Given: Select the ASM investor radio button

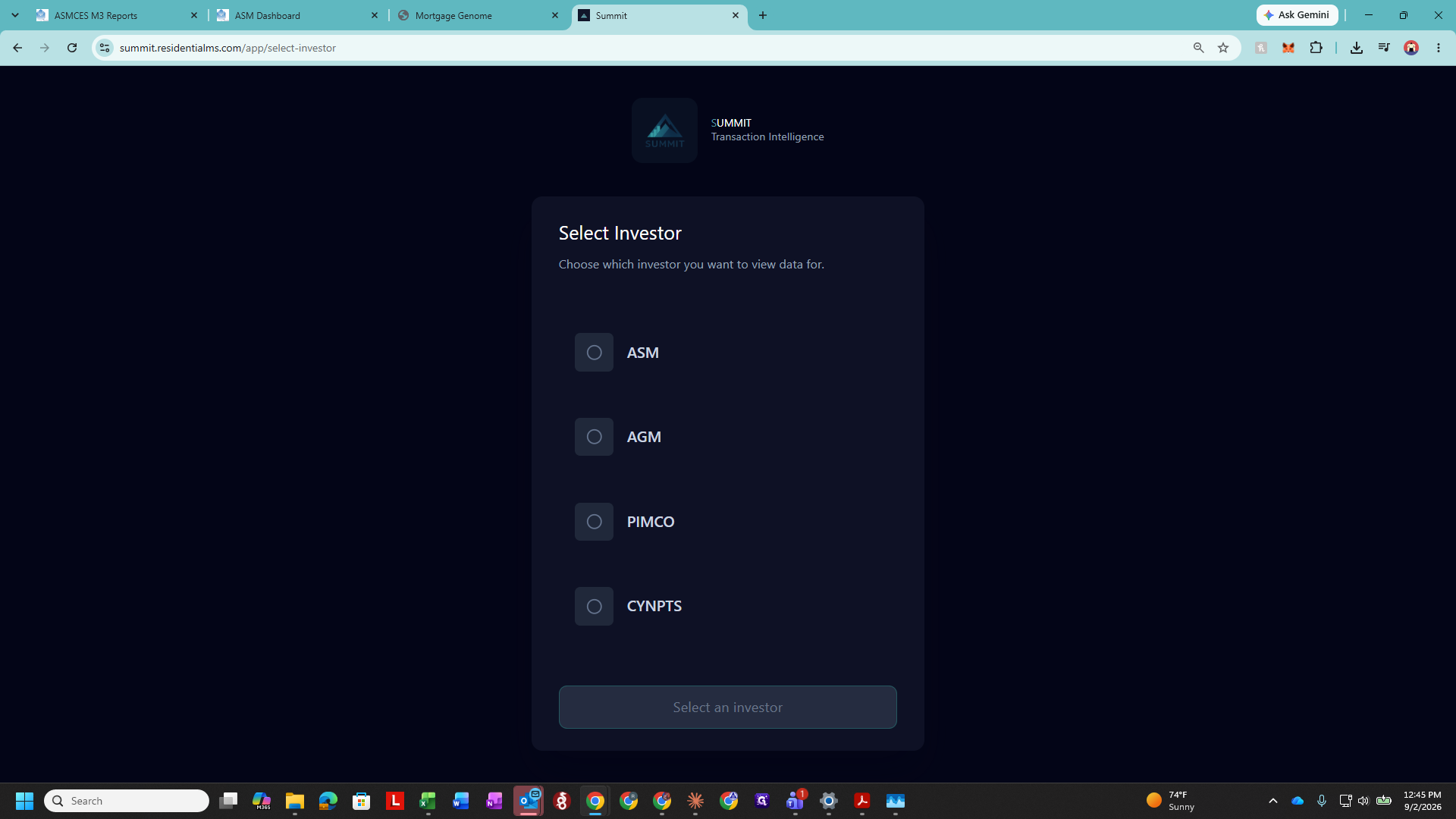Looking at the screenshot, I should 594,353.
